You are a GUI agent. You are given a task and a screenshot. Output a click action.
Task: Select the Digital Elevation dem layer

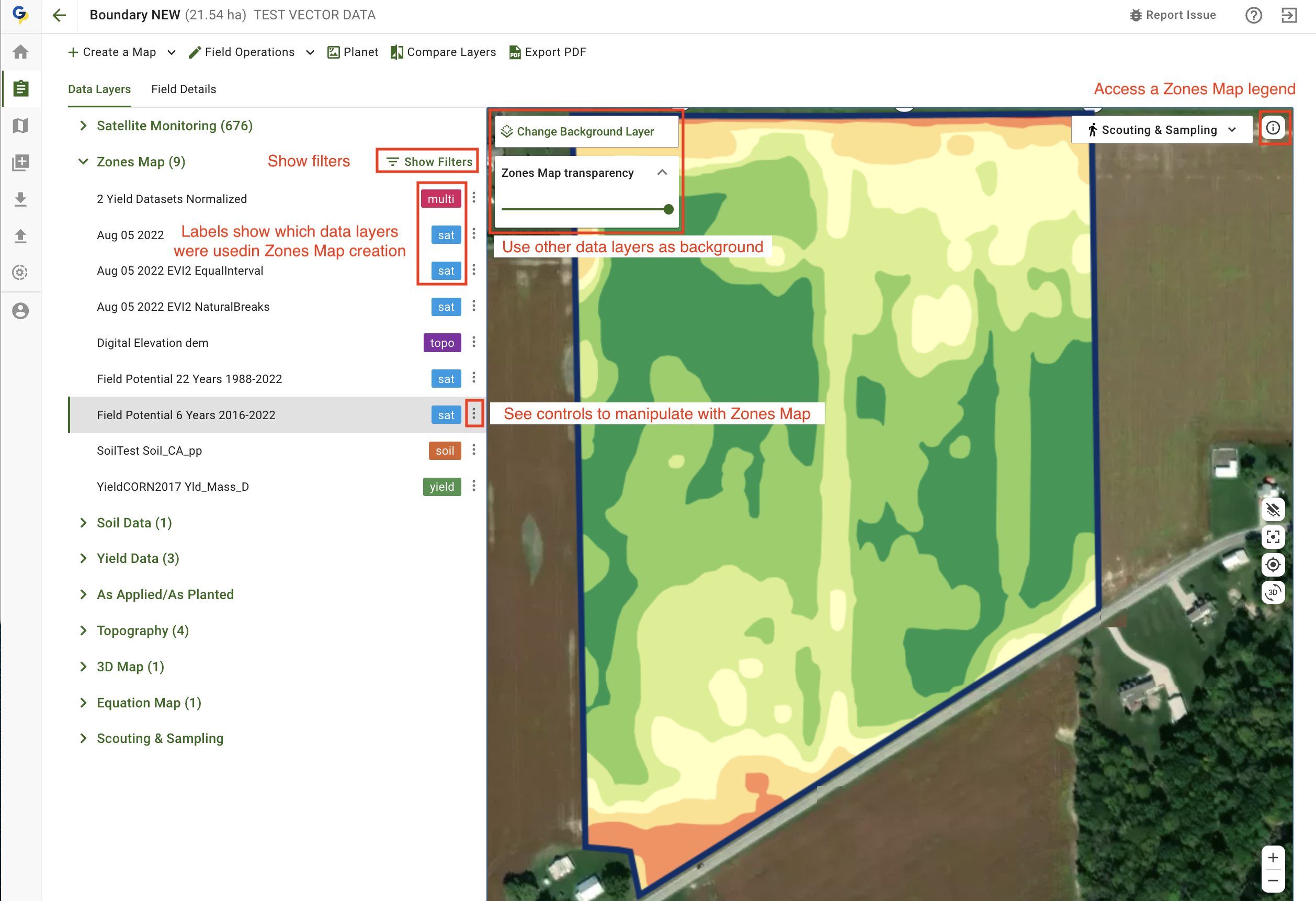click(153, 343)
